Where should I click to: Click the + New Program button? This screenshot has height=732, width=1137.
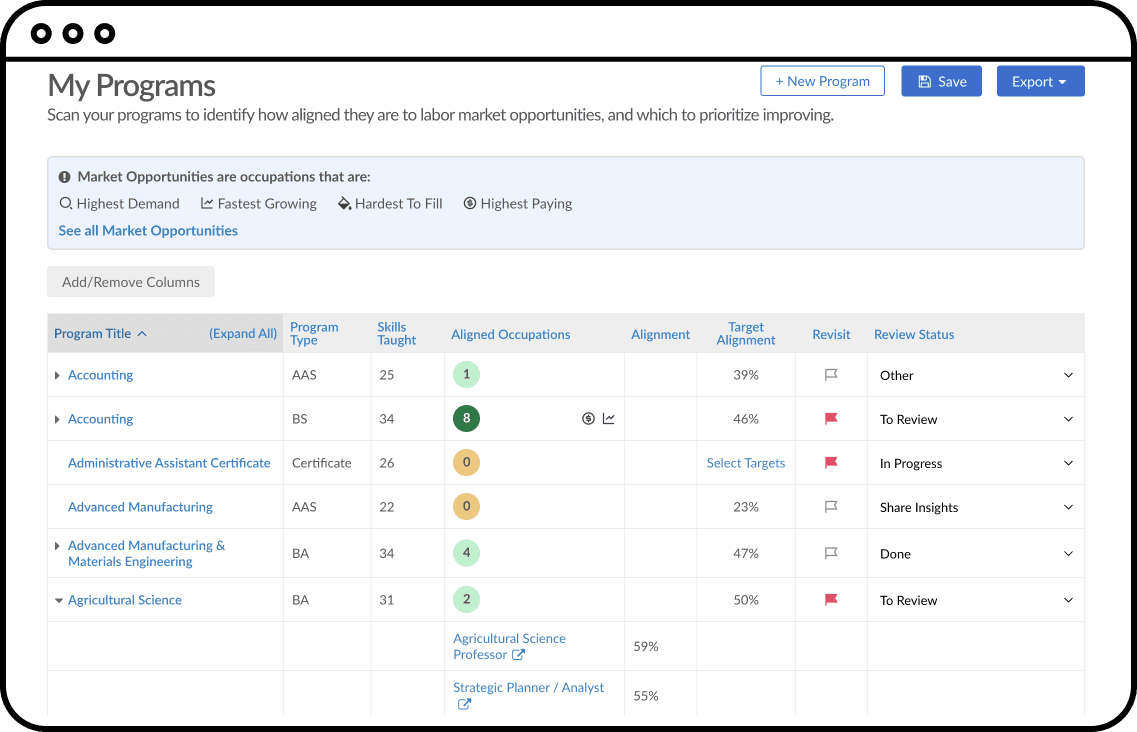pyautogui.click(x=822, y=82)
